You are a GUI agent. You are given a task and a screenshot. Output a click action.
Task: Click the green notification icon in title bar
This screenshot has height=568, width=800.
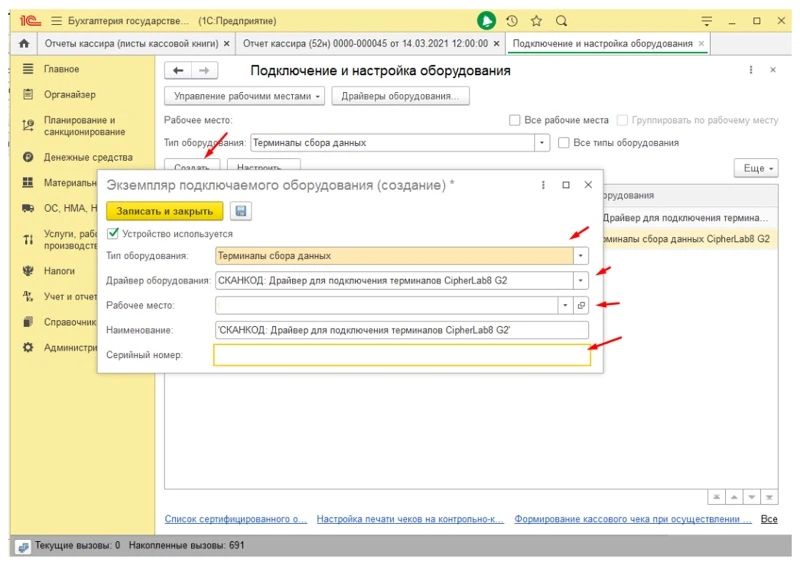pos(486,20)
